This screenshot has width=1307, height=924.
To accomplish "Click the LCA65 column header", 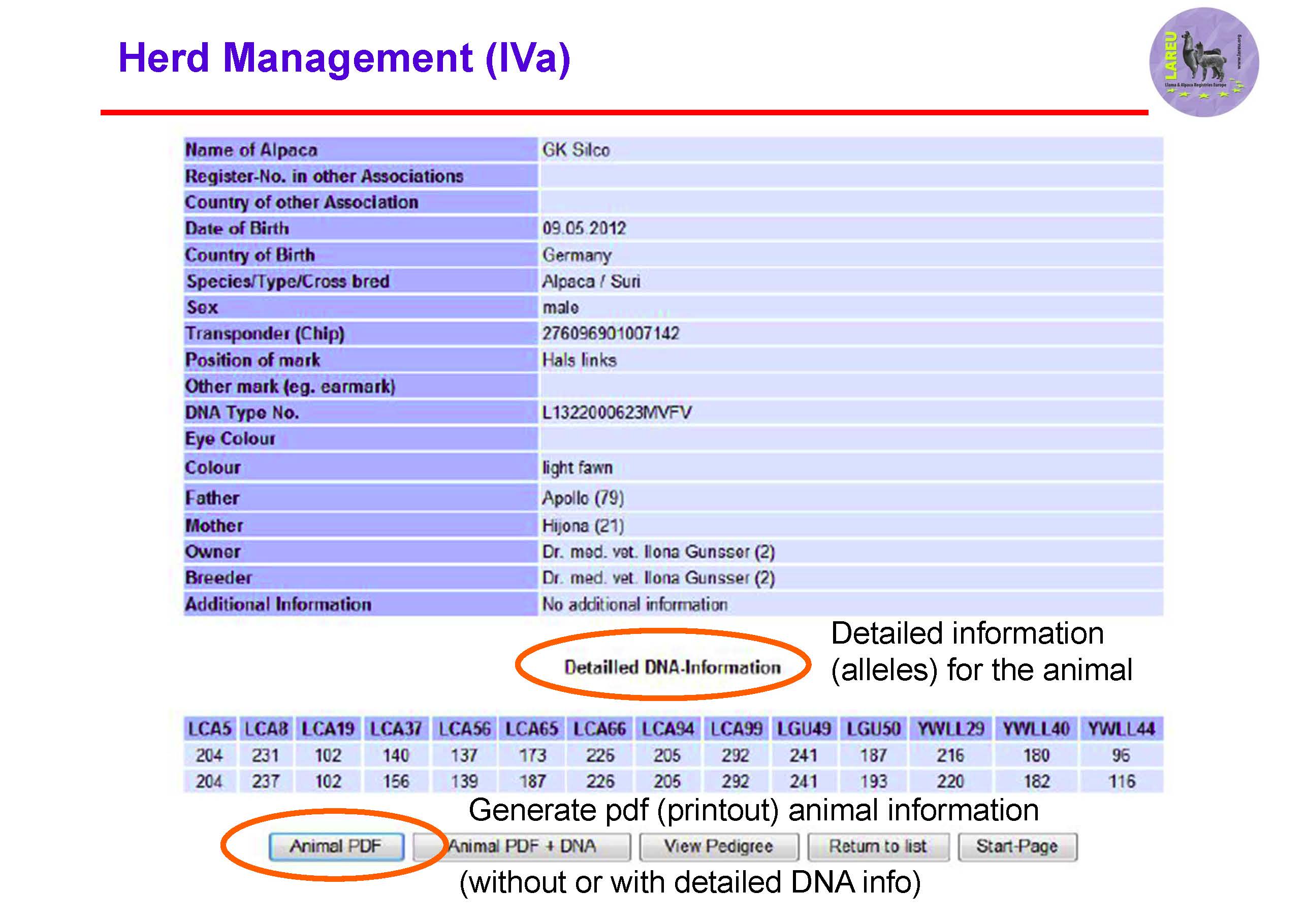I will tap(532, 729).
